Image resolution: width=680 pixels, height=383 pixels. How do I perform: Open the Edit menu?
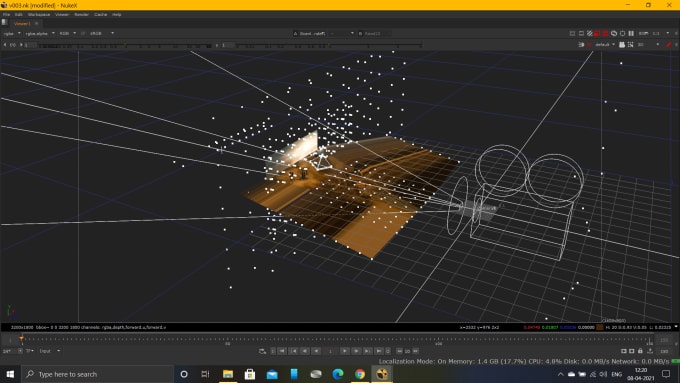tap(18, 14)
